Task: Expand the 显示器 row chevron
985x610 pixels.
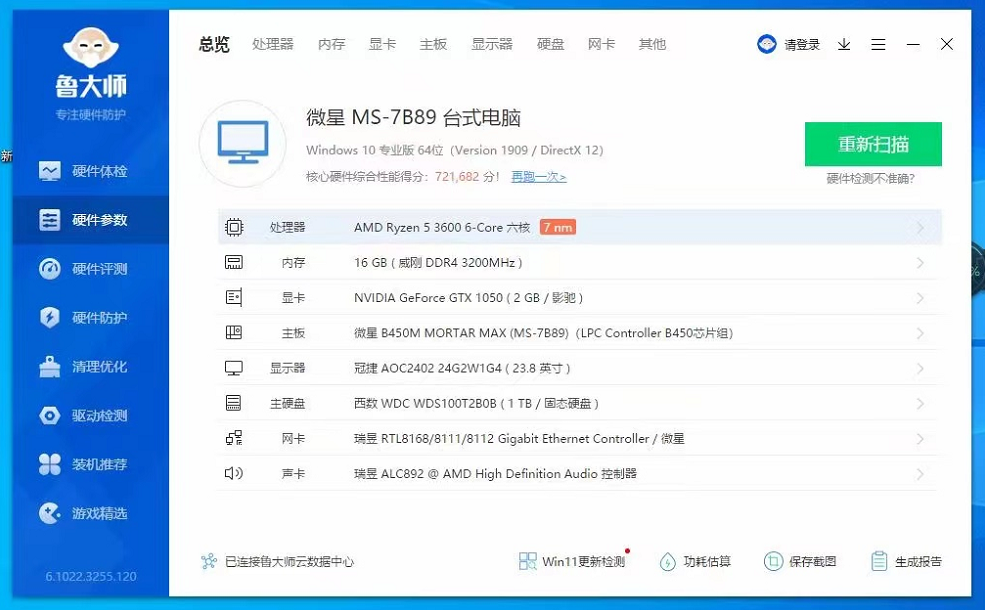Action: pyautogui.click(x=920, y=368)
